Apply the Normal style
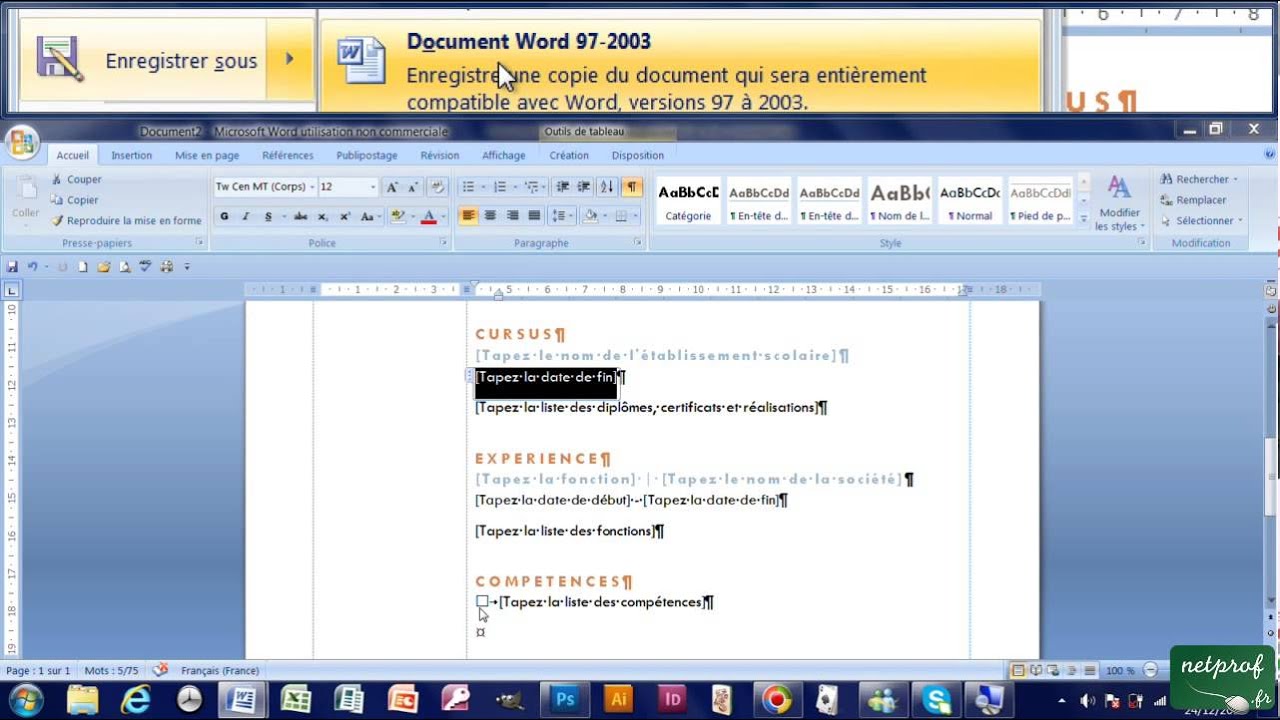Screen dimensions: 1280x720 pos(970,202)
